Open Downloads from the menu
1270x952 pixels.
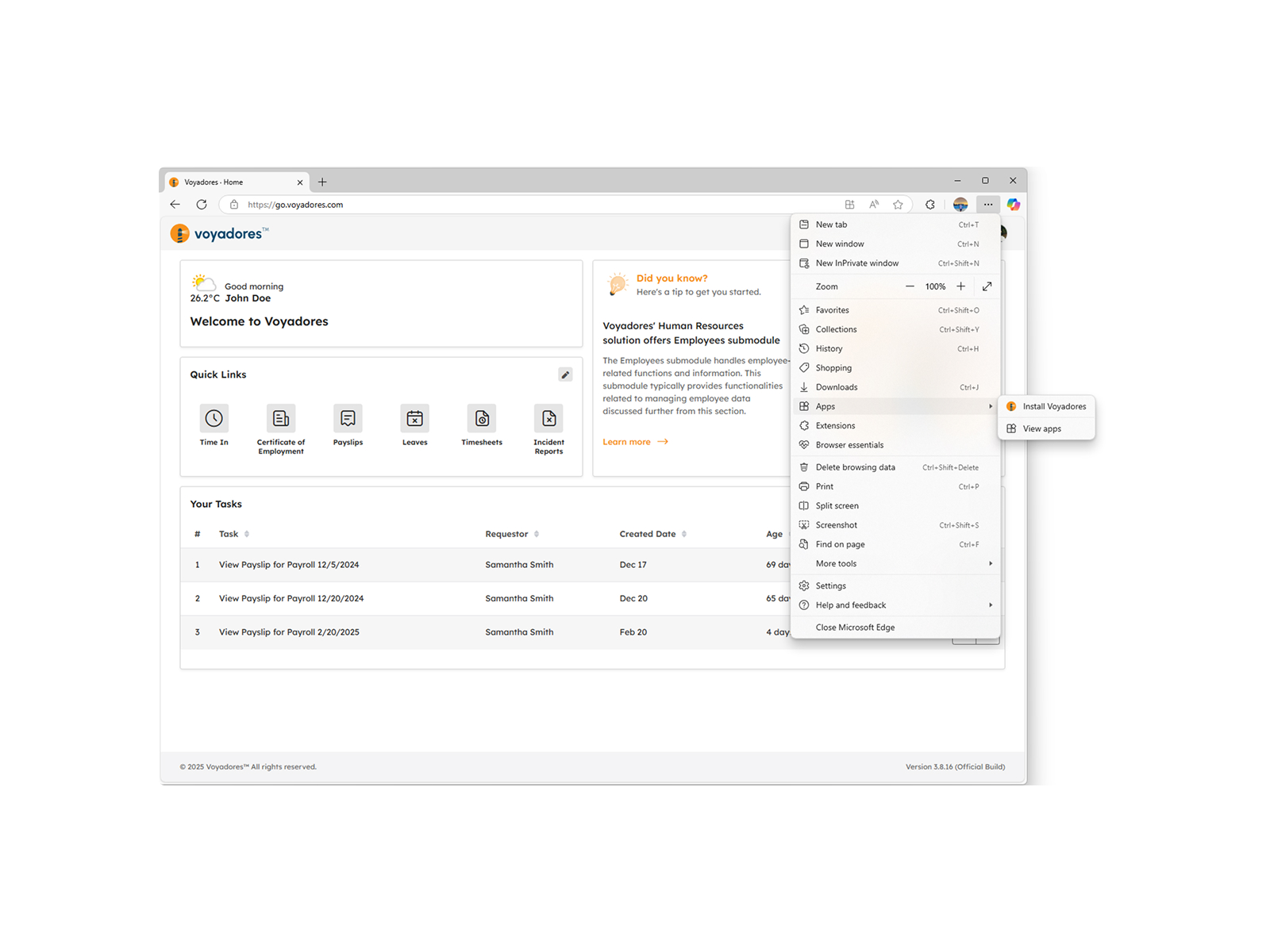pyautogui.click(x=895, y=387)
